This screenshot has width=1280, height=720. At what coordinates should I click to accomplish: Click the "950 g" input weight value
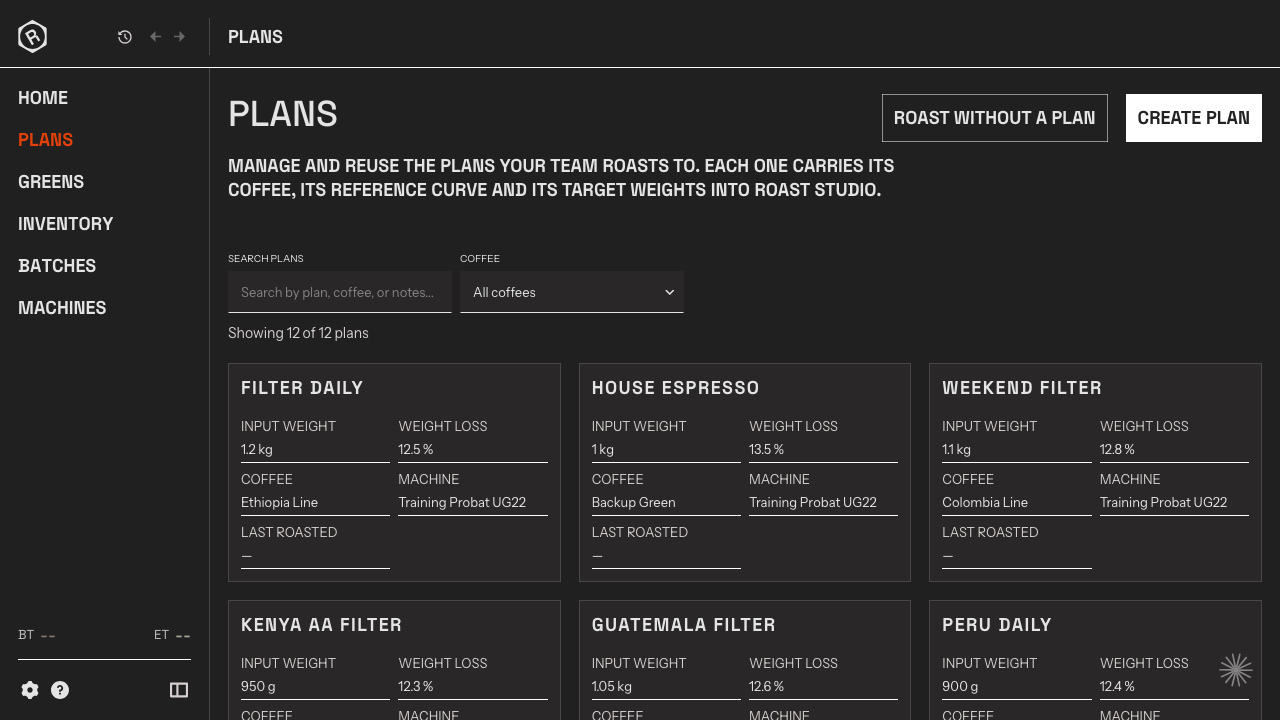tap(260, 687)
